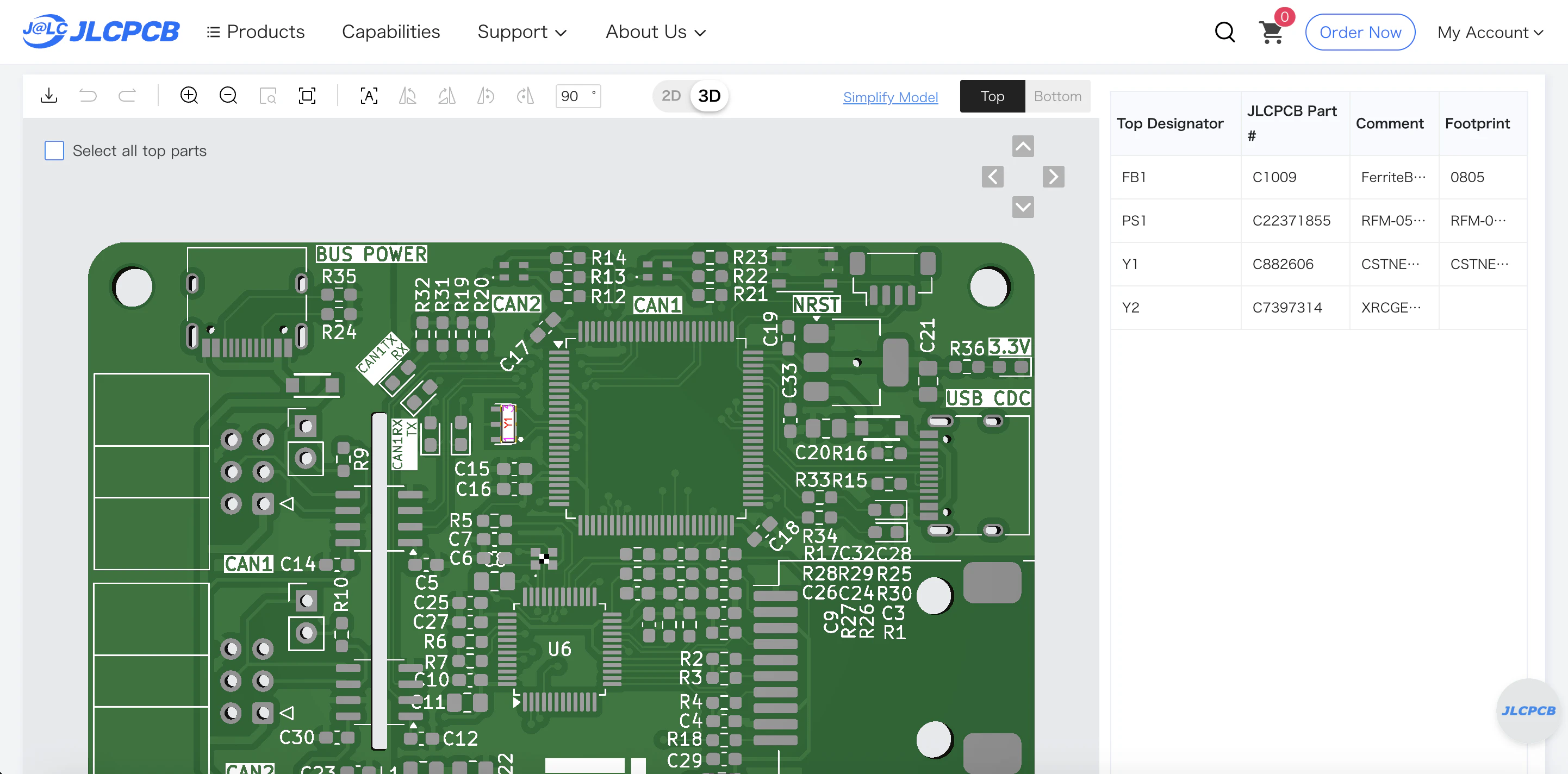Screen dimensions: 1568x774
Task: Click the download icon in toolbar
Action: point(49,96)
